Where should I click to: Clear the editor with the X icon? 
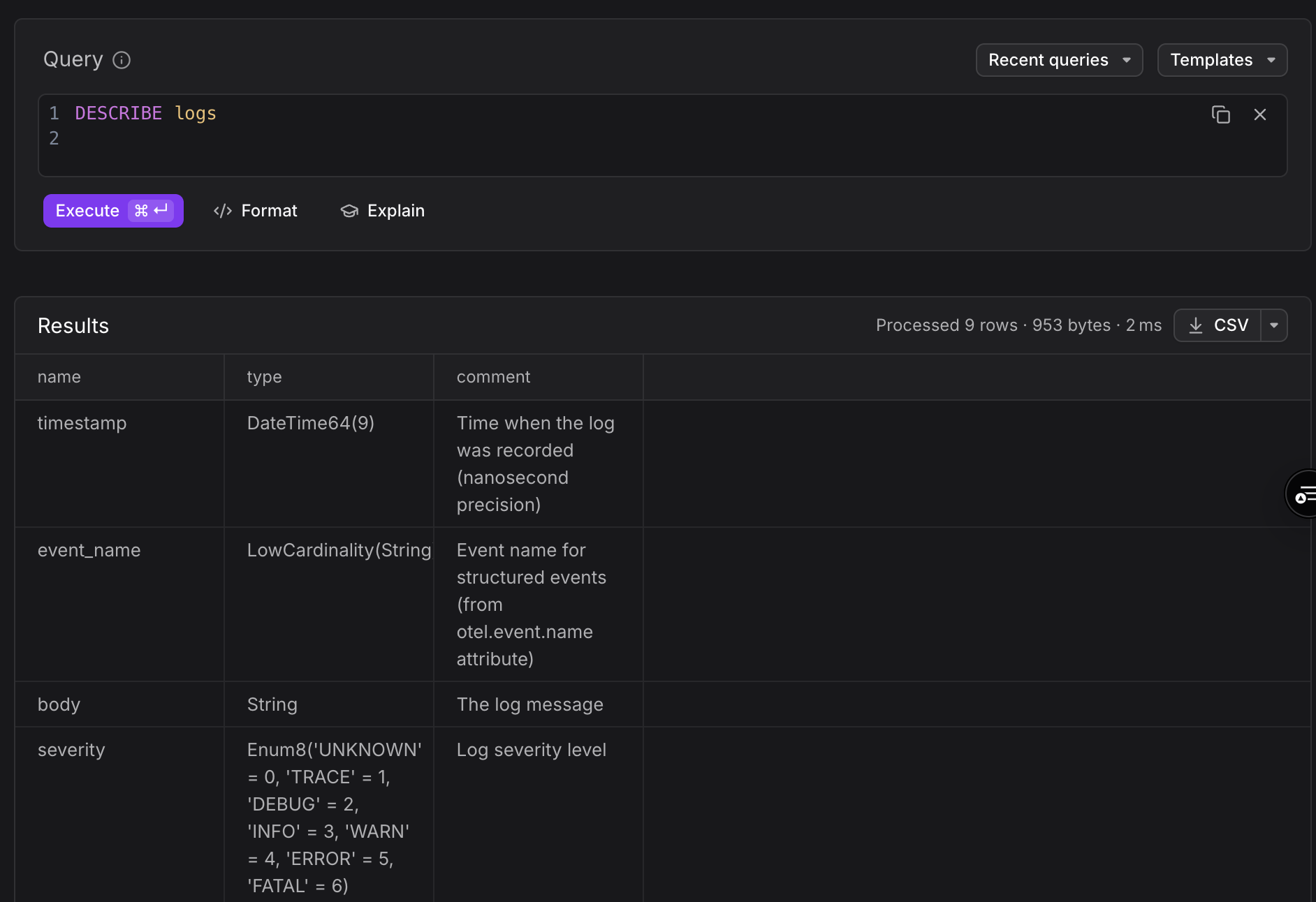1260,114
